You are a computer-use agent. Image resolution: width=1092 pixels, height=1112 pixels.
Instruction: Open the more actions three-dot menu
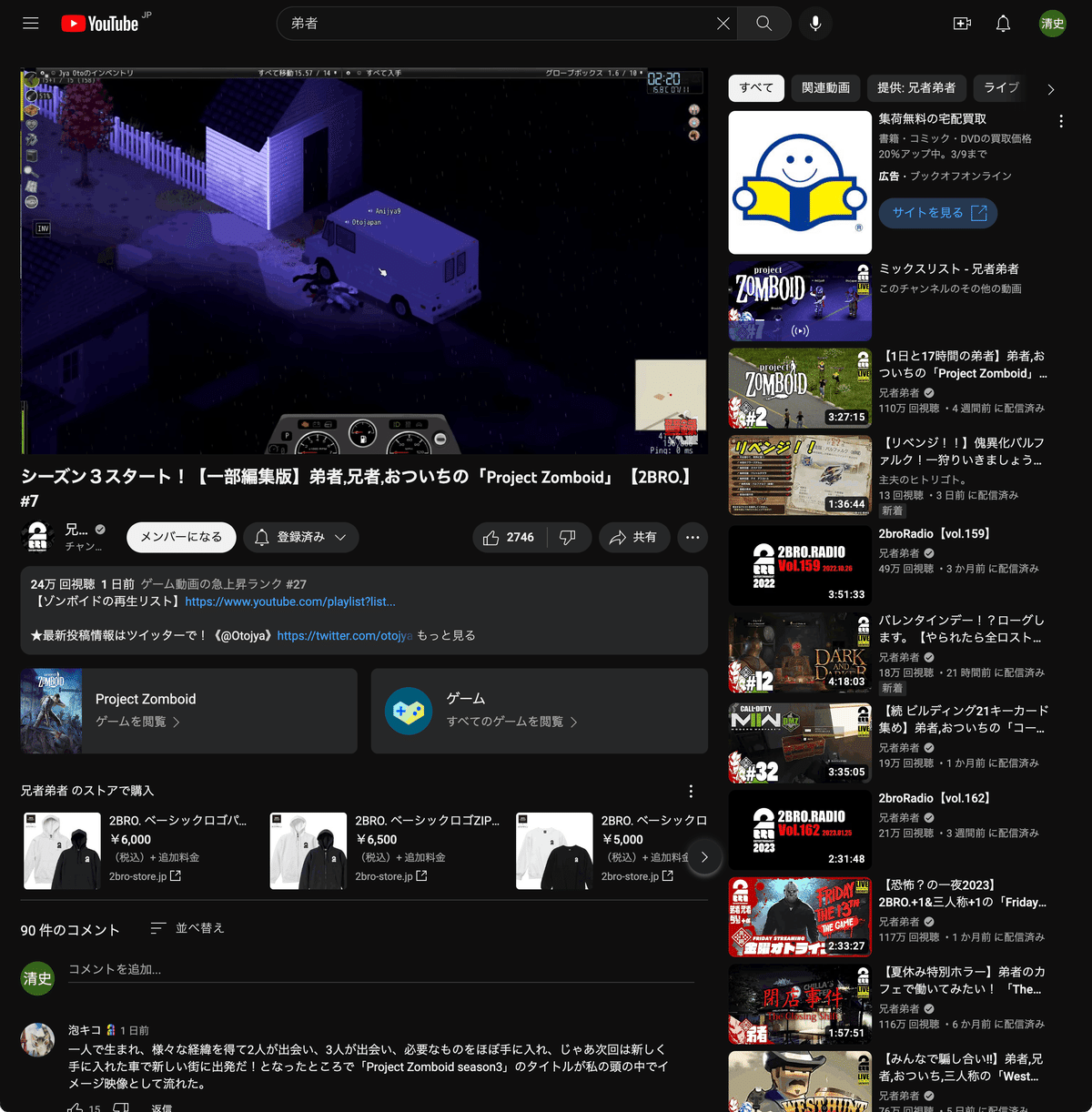[693, 537]
